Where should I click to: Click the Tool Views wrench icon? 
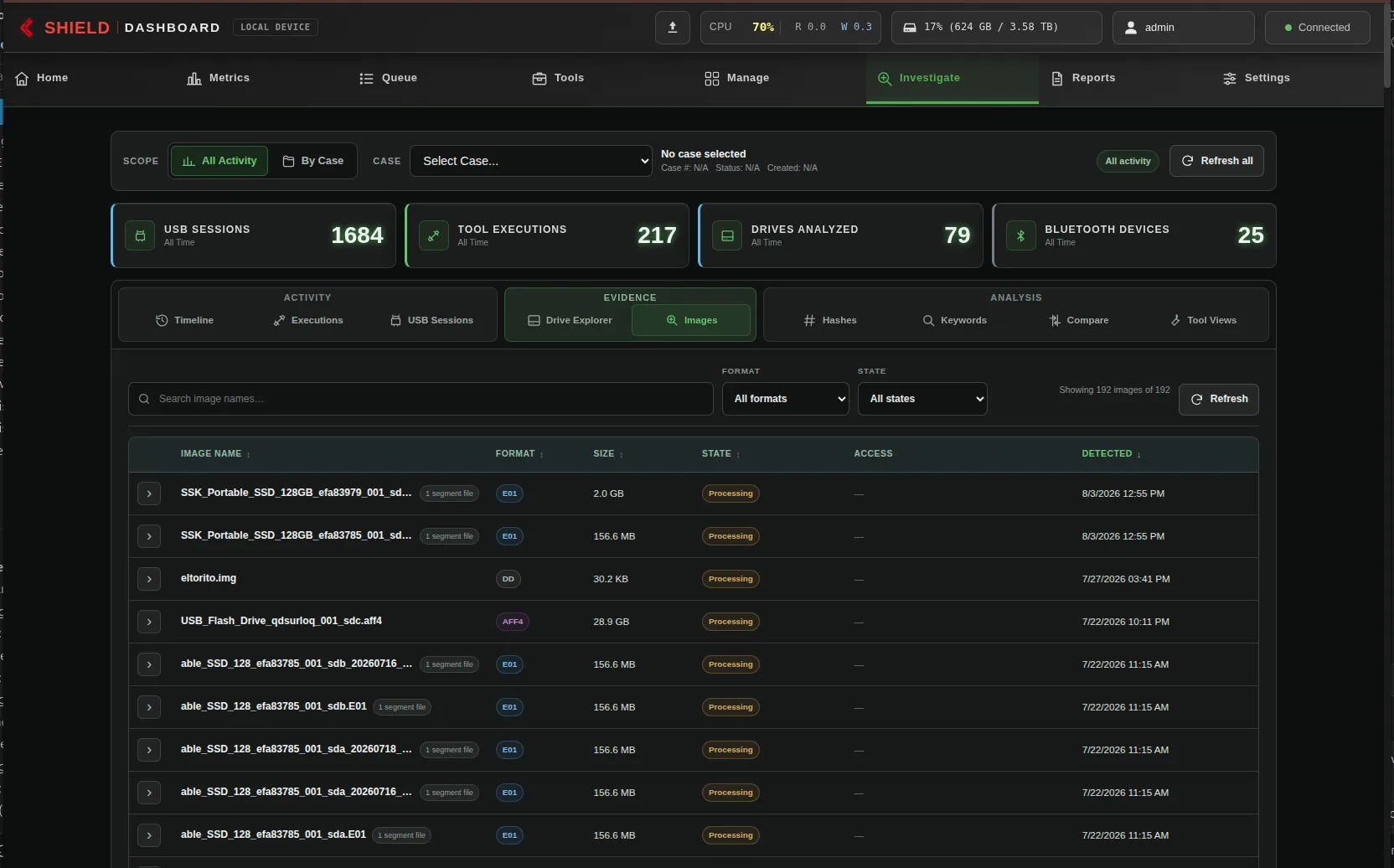1175,320
